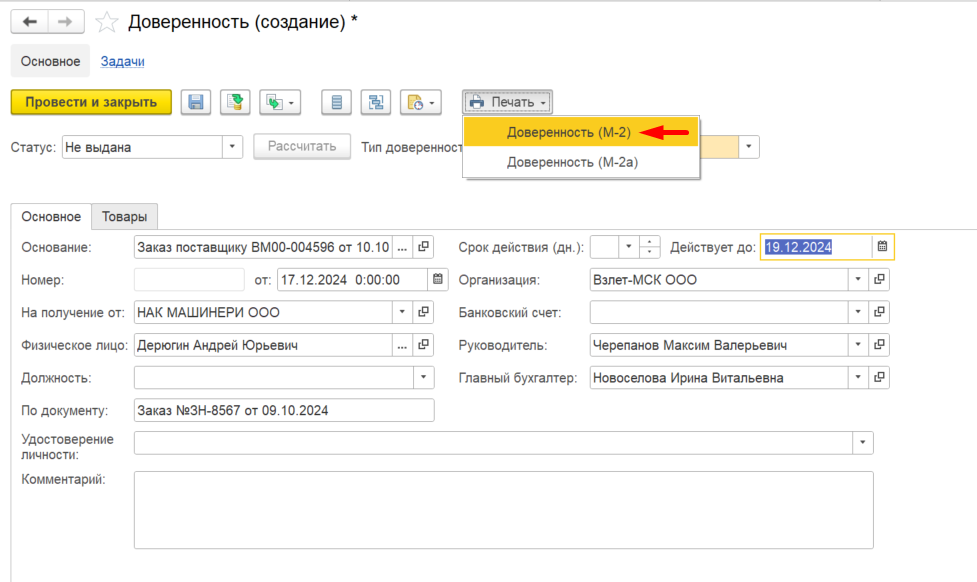
Task: Open the calendar for the Действует до date
Action: click(882, 247)
